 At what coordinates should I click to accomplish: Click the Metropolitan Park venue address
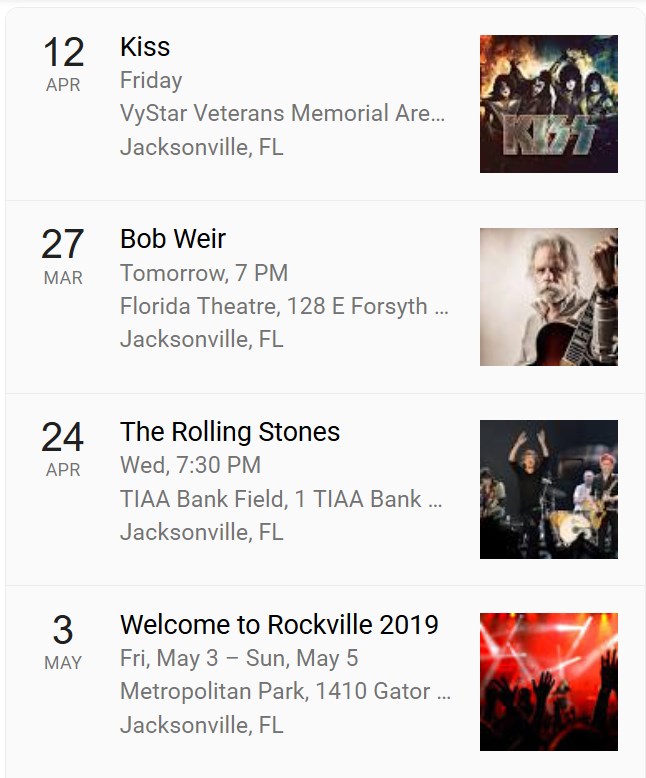285,691
